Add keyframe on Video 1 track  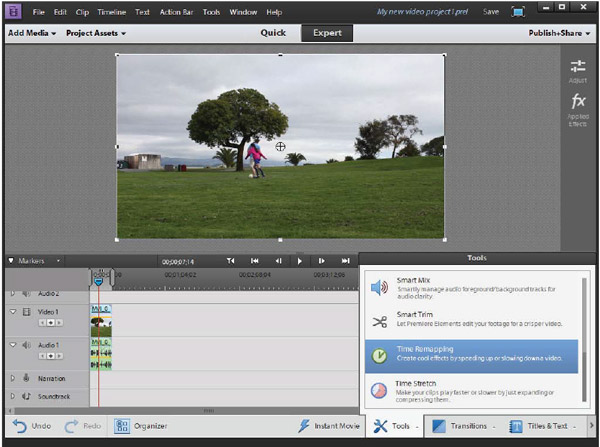[x=51, y=323]
